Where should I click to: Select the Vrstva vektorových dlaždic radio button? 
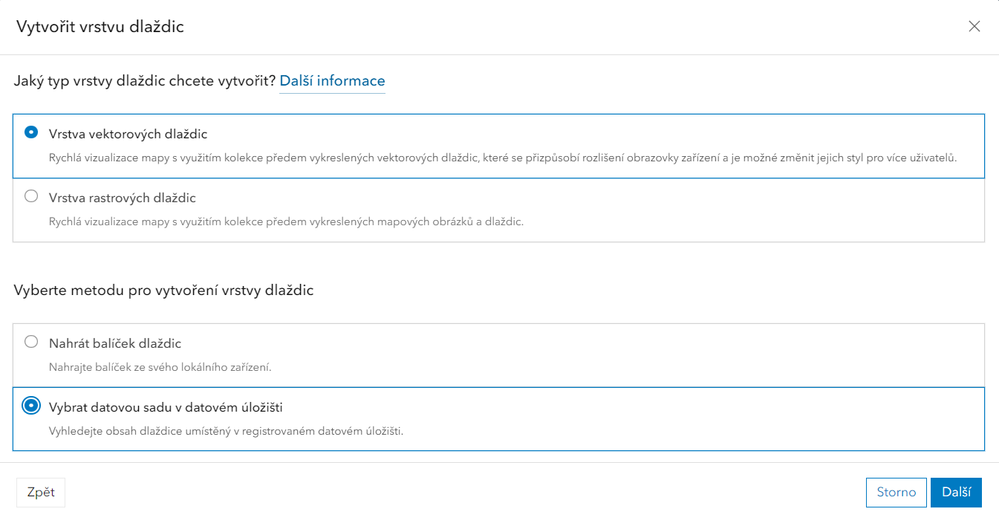click(x=32, y=132)
